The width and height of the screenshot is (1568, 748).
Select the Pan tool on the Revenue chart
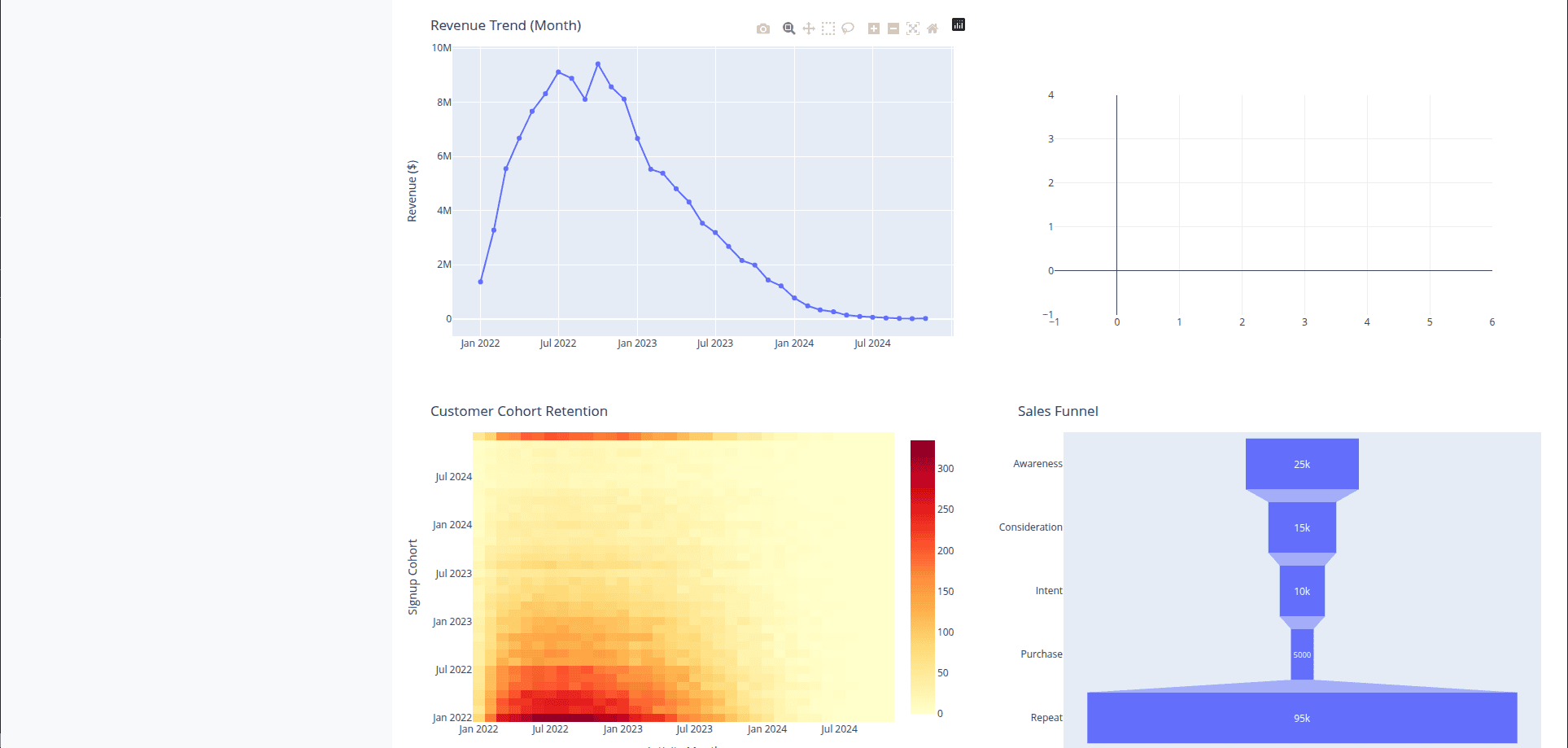[808, 28]
